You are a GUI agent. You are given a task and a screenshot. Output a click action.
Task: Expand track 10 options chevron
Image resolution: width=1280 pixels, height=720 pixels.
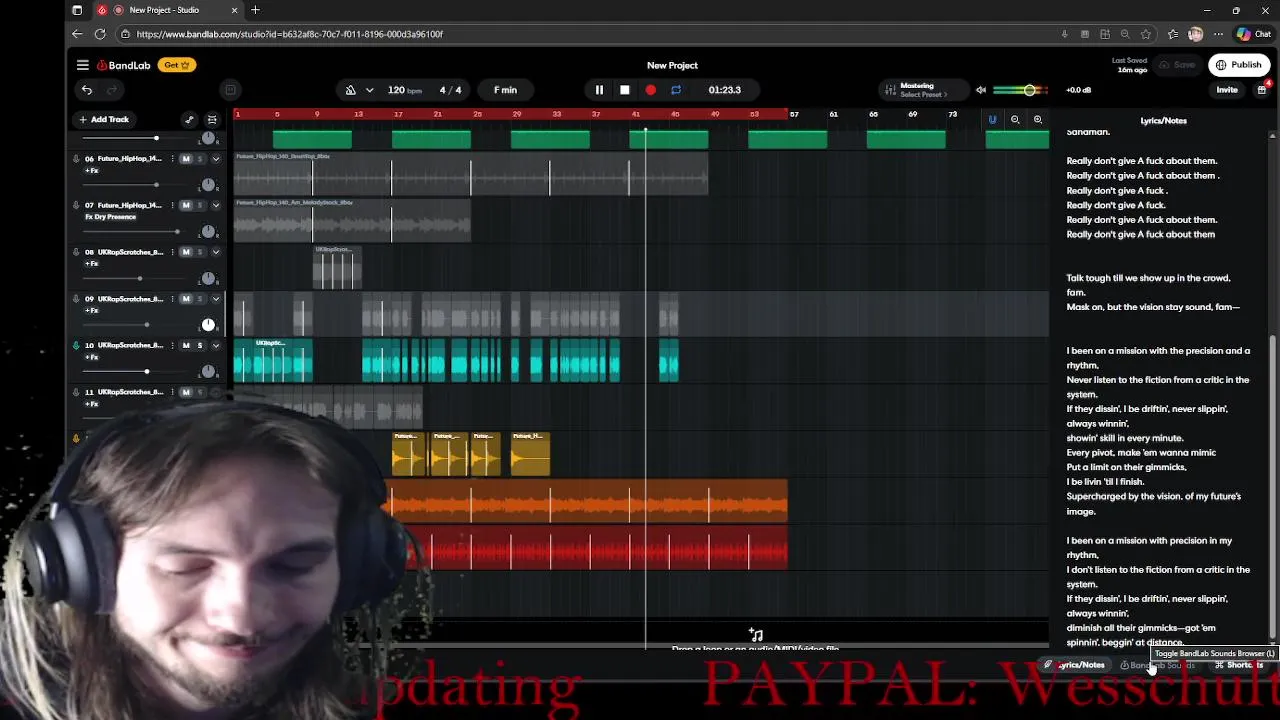click(x=216, y=345)
